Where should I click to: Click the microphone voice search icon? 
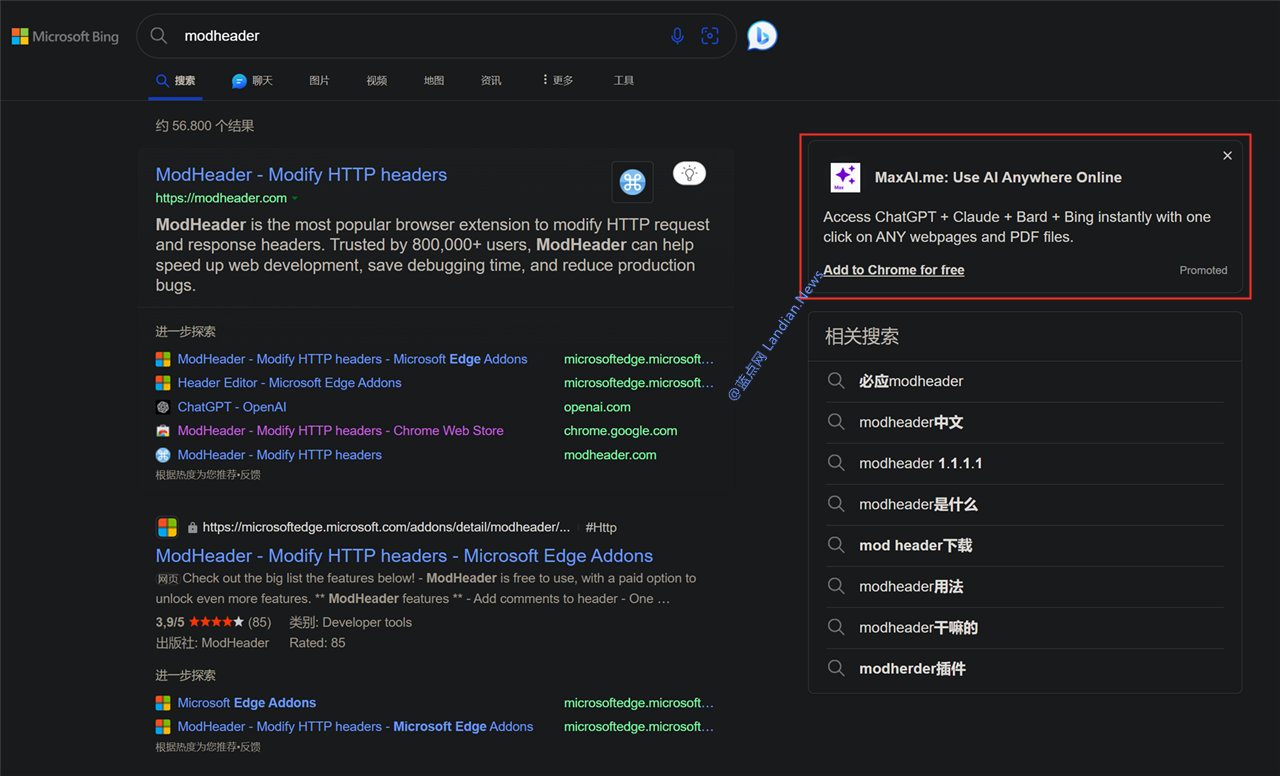677,36
